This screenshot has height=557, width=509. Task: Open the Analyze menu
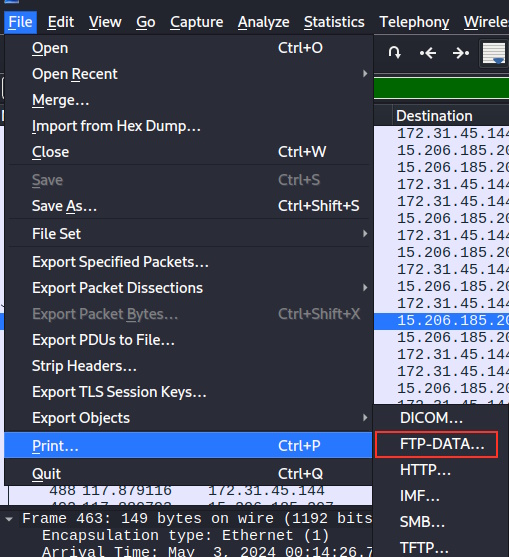[x=263, y=22]
